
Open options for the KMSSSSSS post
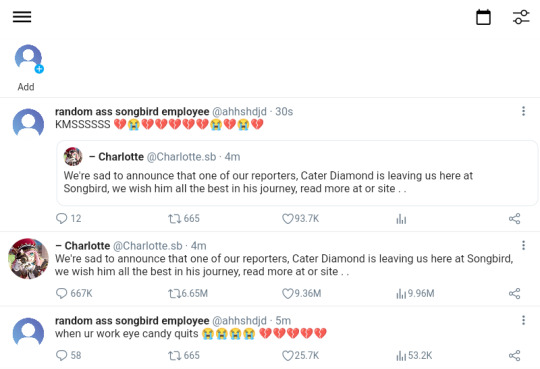click(523, 111)
